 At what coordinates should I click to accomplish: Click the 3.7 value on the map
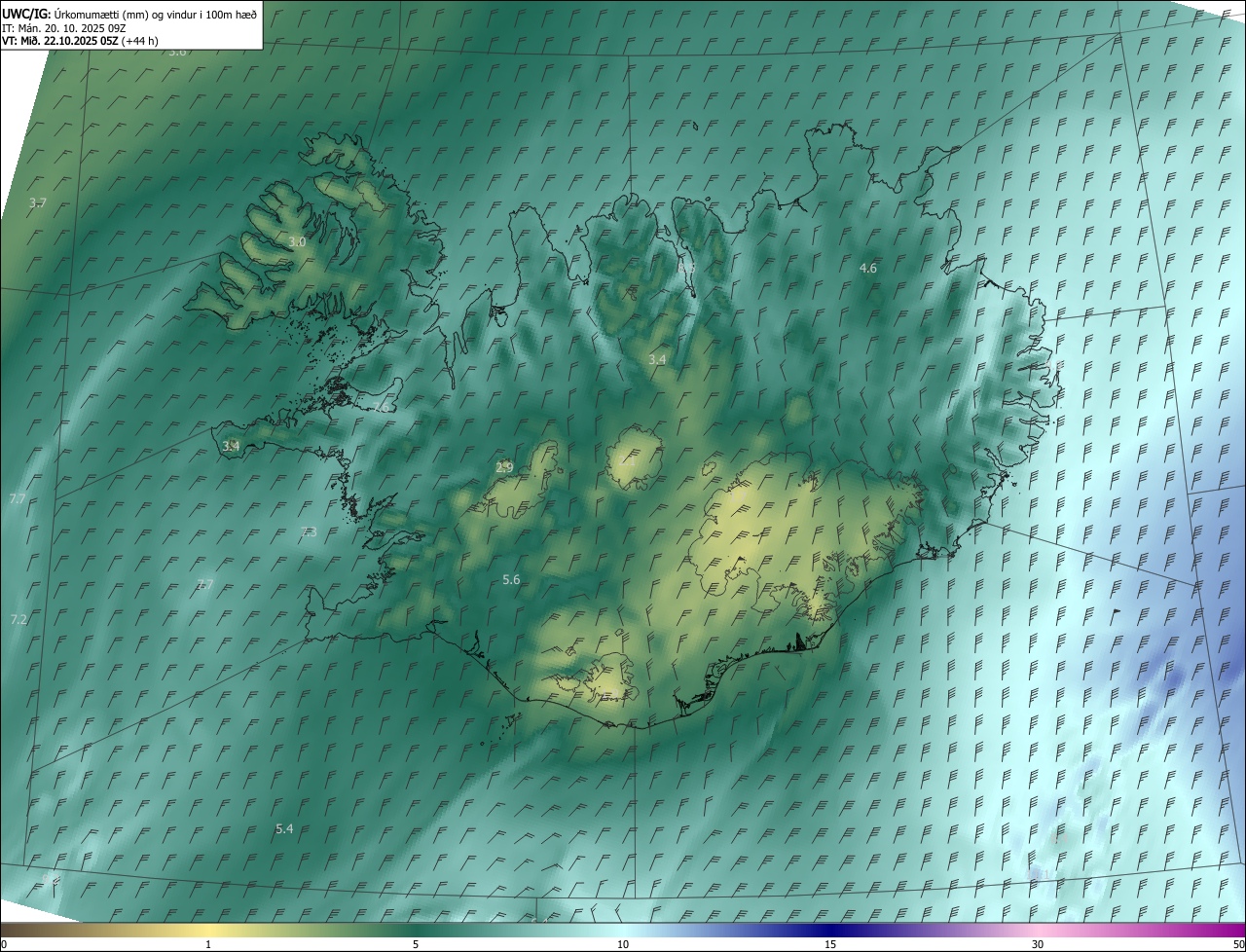tap(38, 202)
